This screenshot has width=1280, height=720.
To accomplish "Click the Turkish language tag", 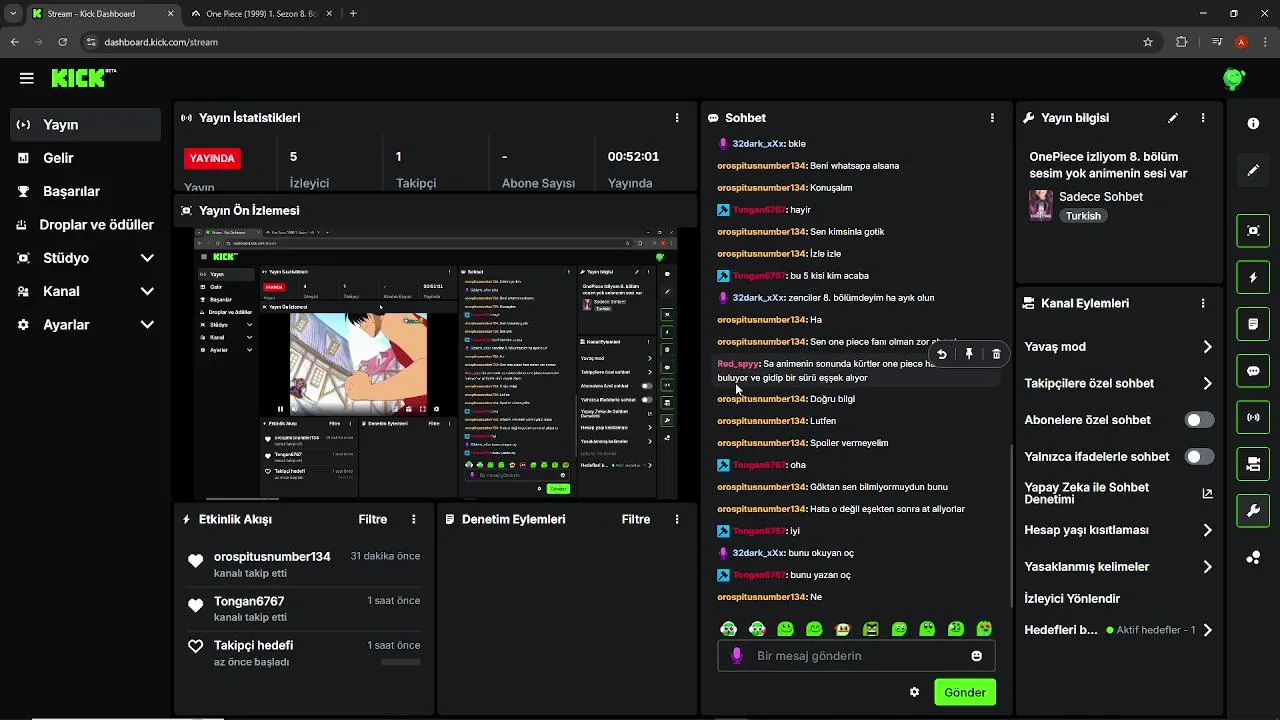I will [x=1083, y=216].
